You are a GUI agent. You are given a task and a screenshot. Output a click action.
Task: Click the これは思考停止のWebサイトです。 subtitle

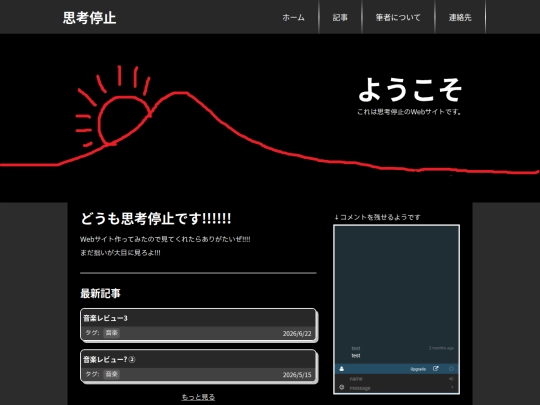pyautogui.click(x=409, y=112)
